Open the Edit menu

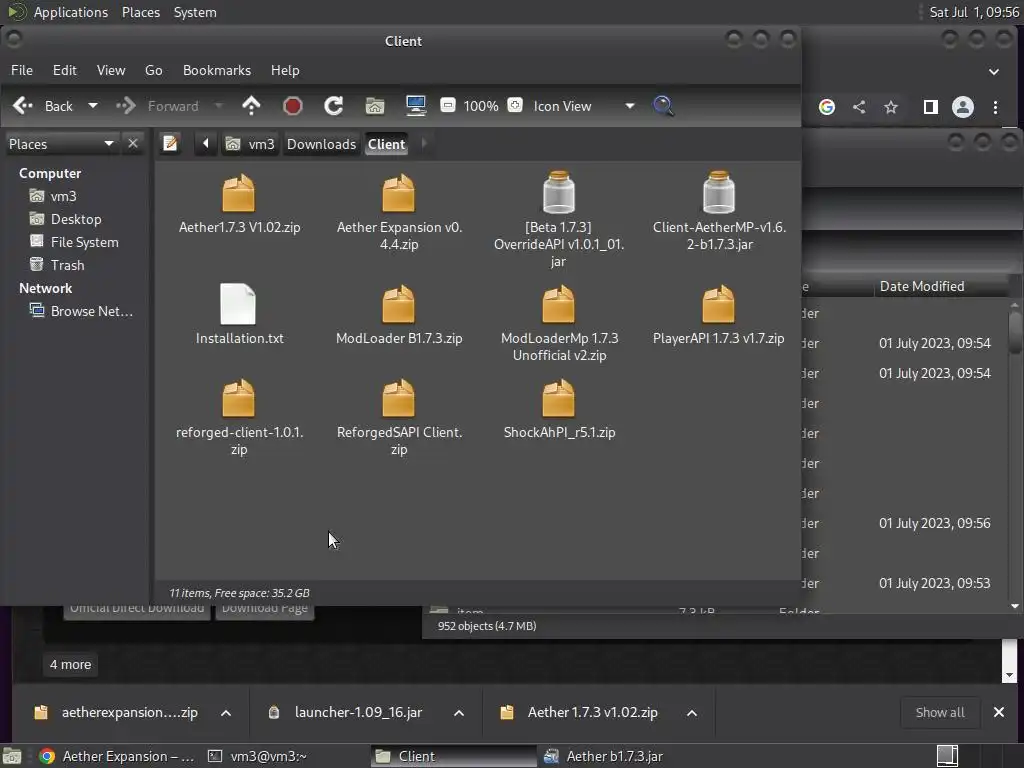(x=65, y=70)
